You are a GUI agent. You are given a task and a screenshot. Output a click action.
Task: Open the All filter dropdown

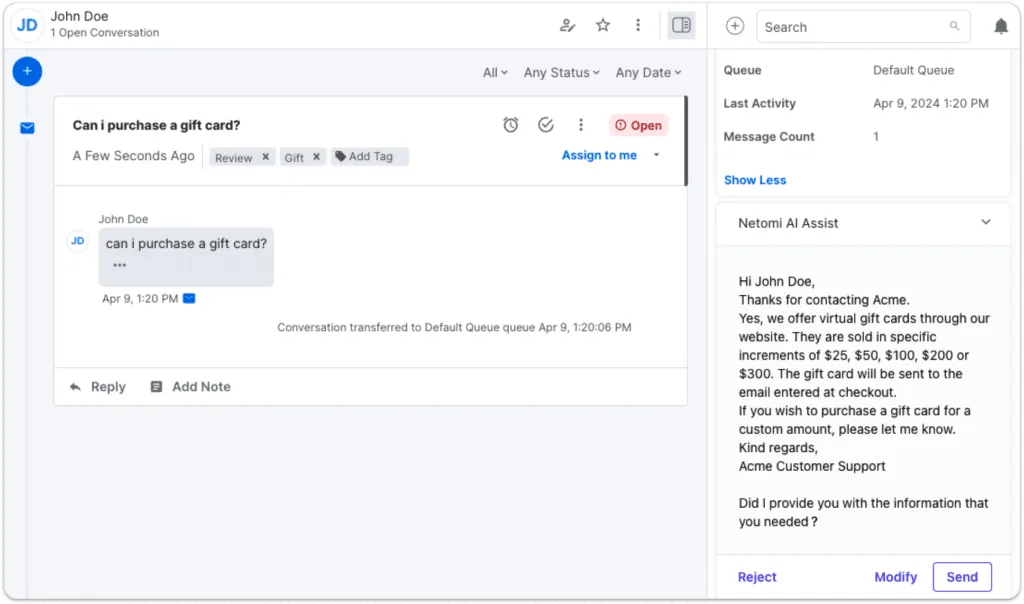[496, 72]
